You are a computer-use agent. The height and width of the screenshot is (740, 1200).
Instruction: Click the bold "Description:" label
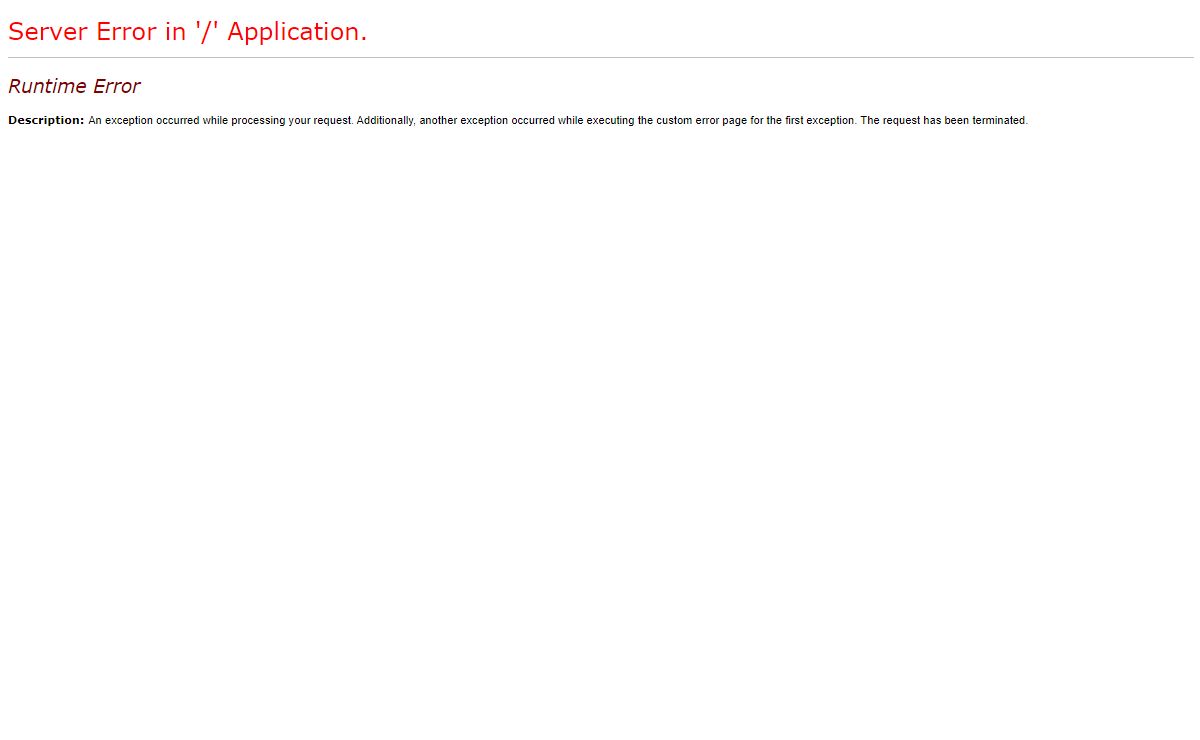(46, 120)
